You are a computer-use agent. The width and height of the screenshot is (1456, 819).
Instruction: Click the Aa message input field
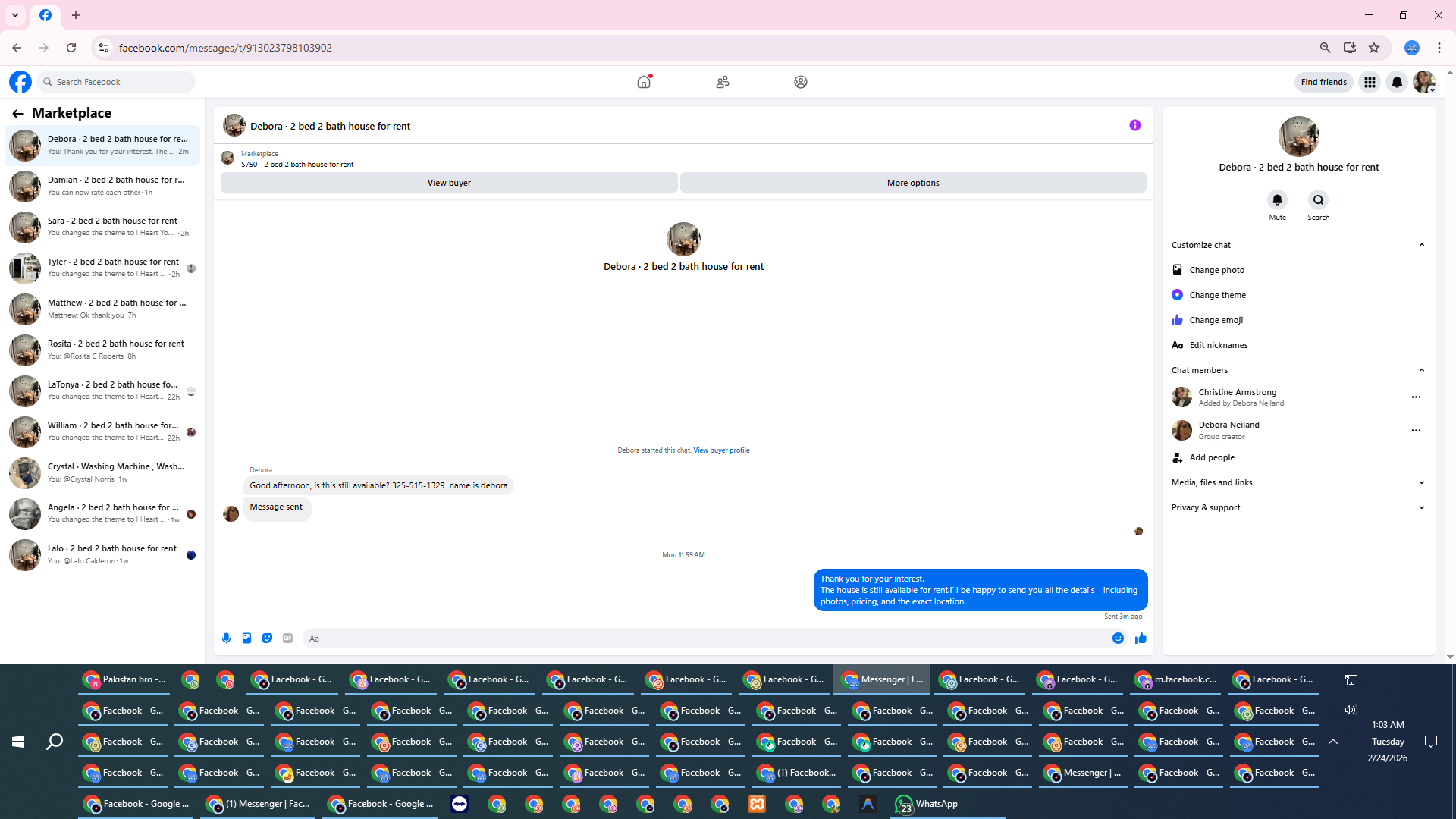[705, 639]
